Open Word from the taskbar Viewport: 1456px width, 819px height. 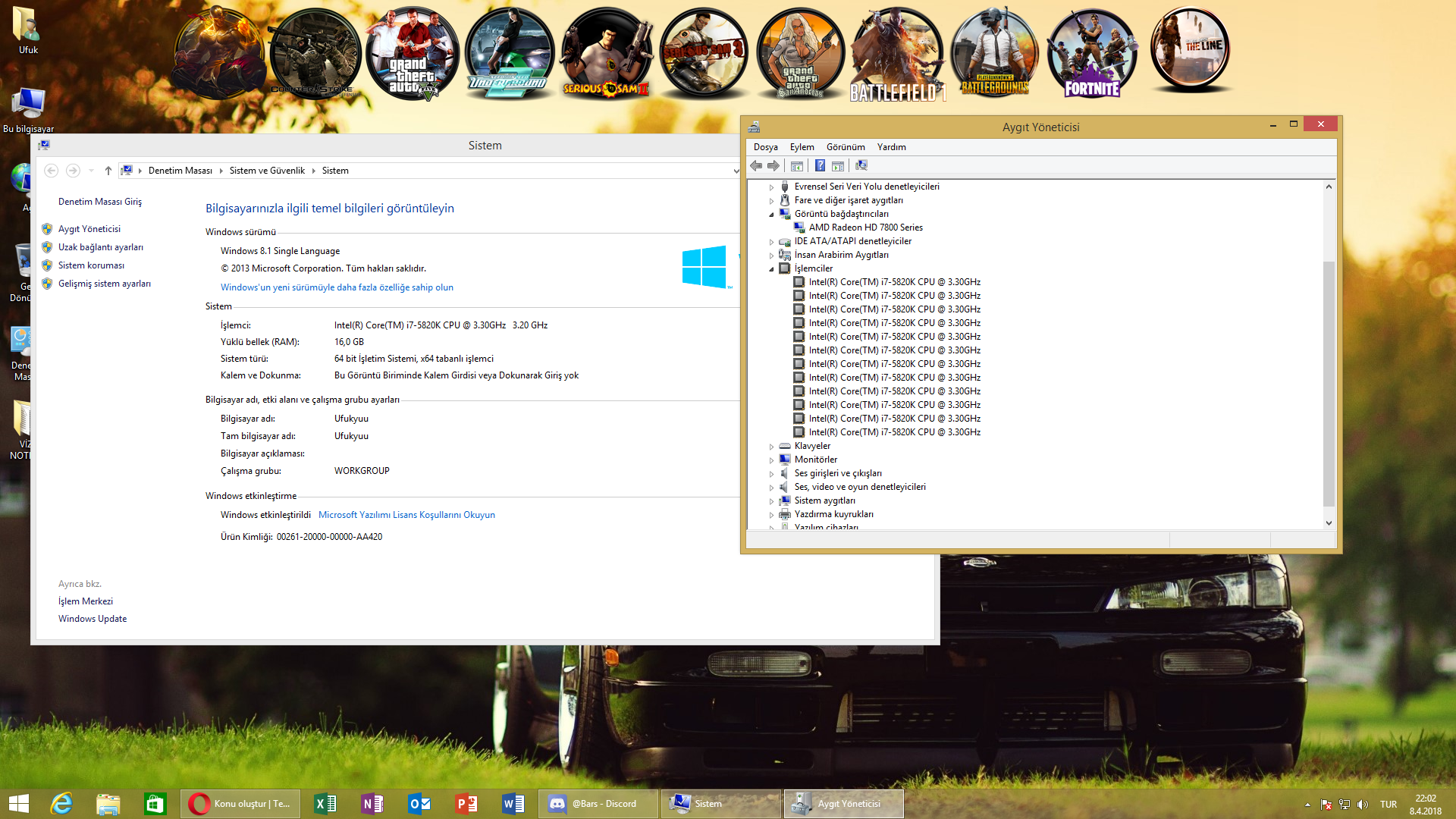[x=513, y=803]
